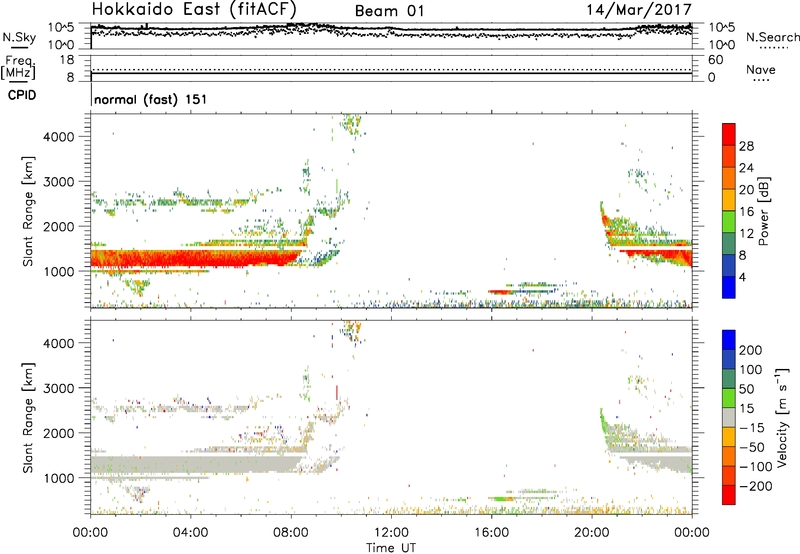The height and width of the screenshot is (554, 800).
Task: Click the 'Velocity [m s⁻¹]' colorbar label
Action: click(x=782, y=417)
